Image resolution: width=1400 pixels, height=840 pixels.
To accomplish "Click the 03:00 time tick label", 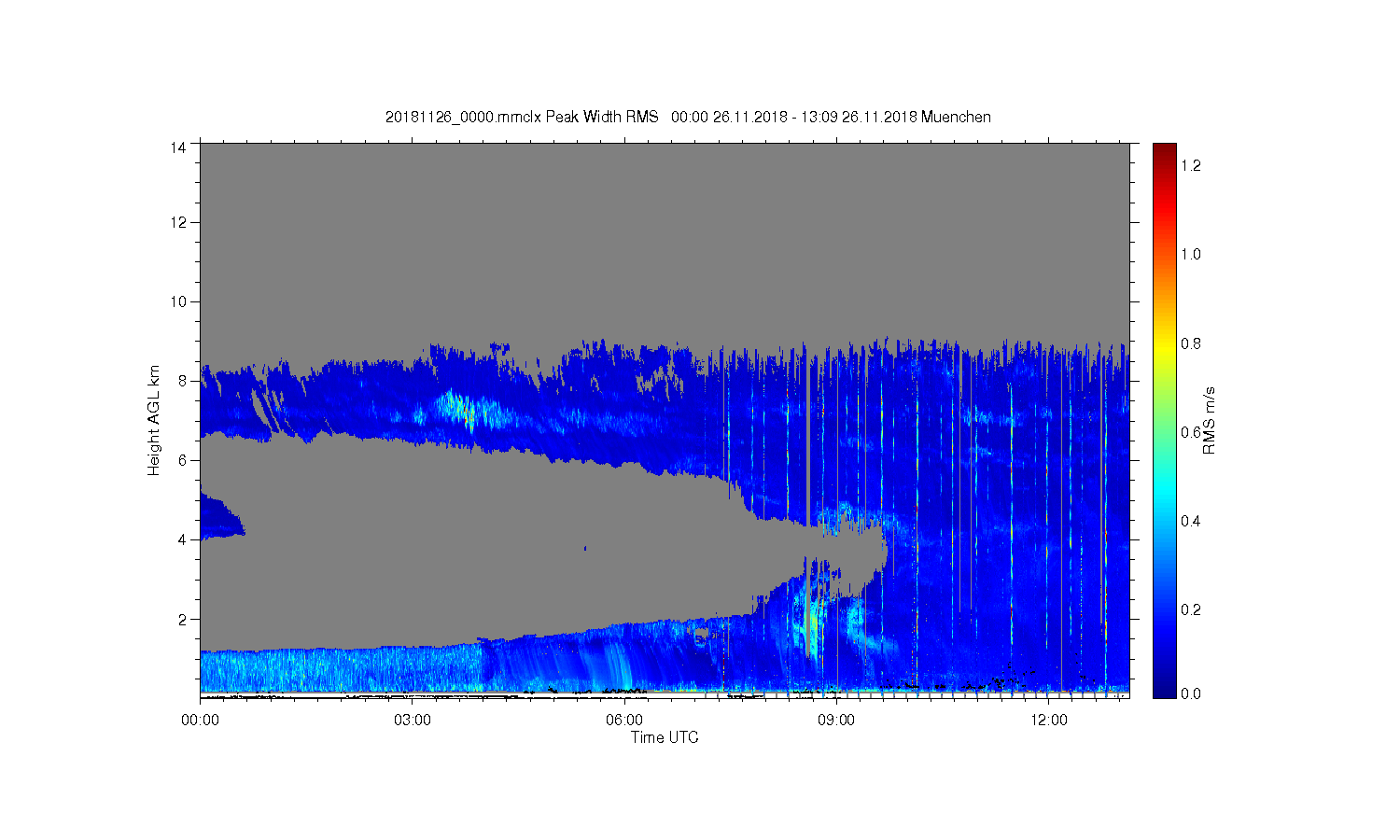I will [x=412, y=720].
